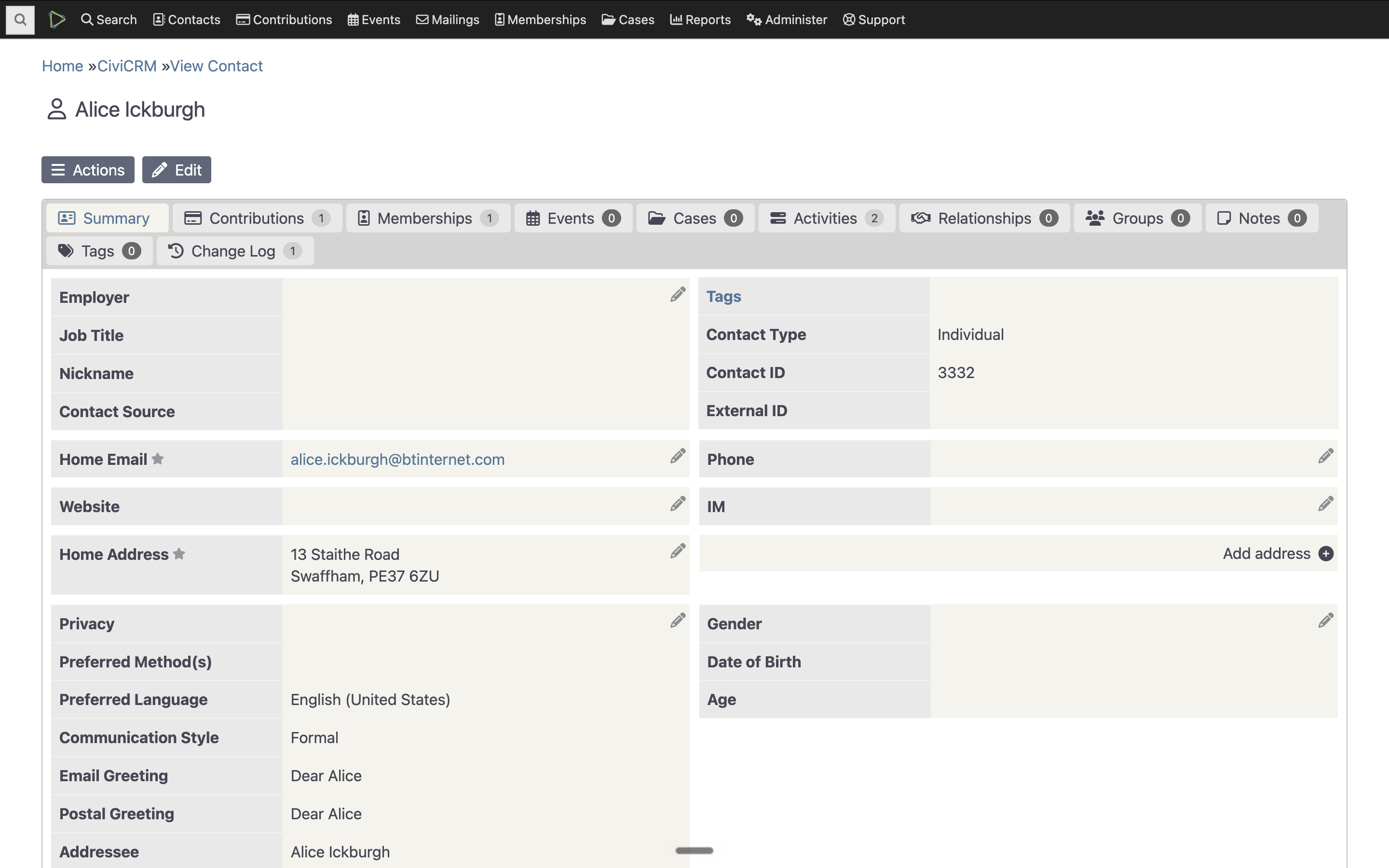Edit IM with pencil icon
Viewport: 1389px width, 868px height.
pos(1325,504)
